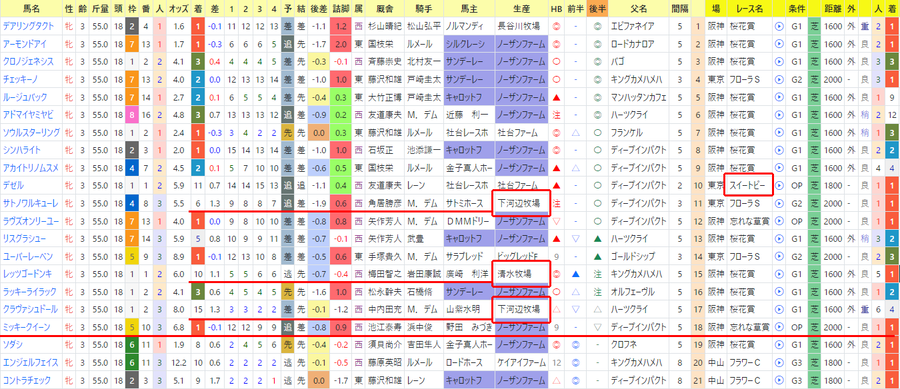Select the horse name ラッキーライラック
This screenshot has height=389, width=900.
click(x=29, y=292)
